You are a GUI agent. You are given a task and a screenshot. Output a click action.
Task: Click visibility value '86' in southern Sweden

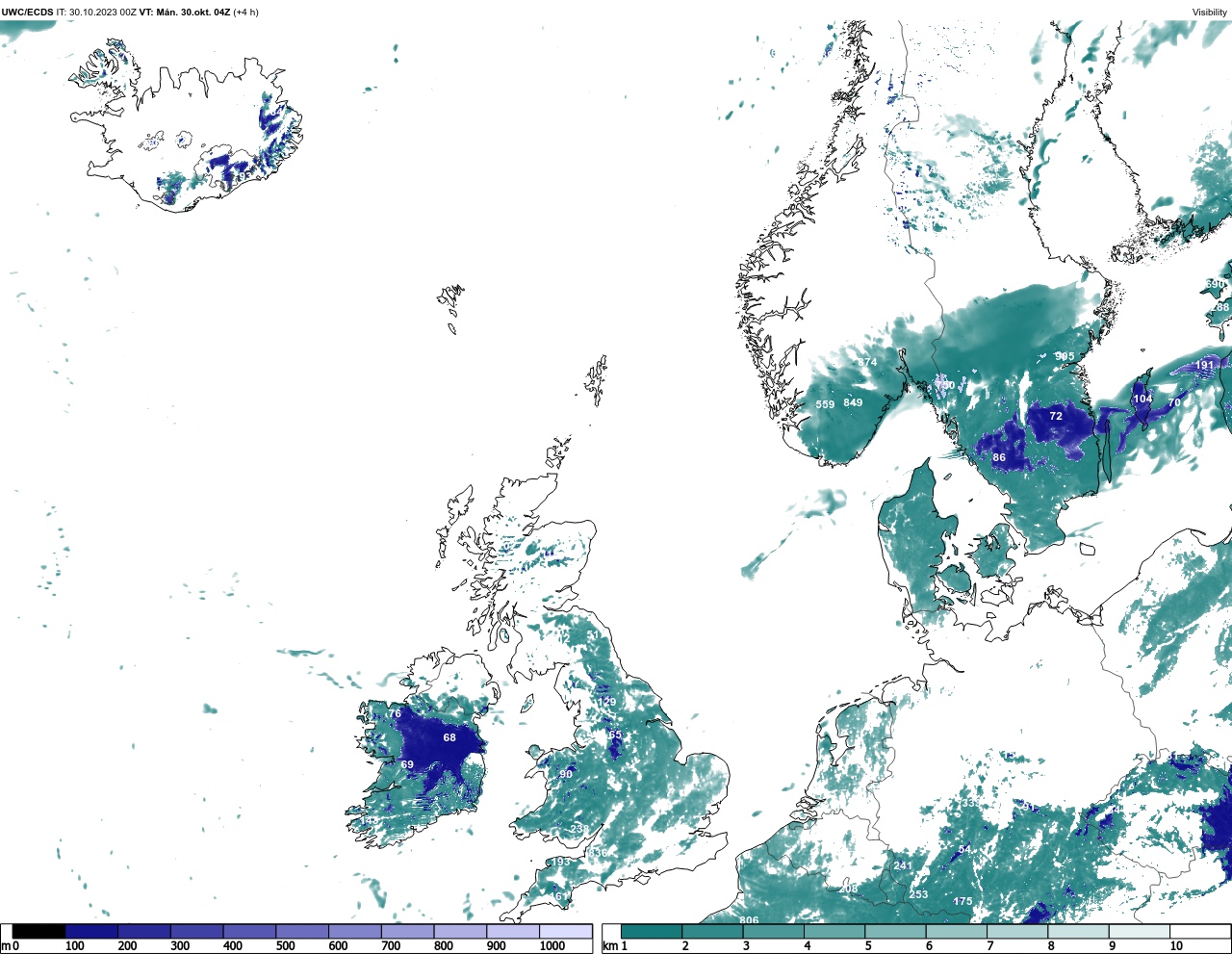(x=999, y=457)
